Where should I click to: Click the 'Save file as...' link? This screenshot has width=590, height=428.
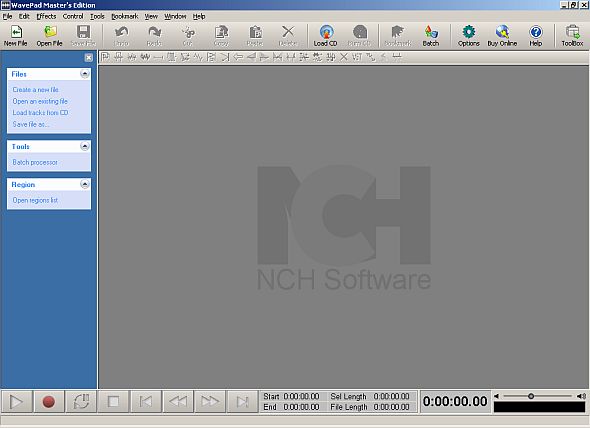tap(30, 124)
